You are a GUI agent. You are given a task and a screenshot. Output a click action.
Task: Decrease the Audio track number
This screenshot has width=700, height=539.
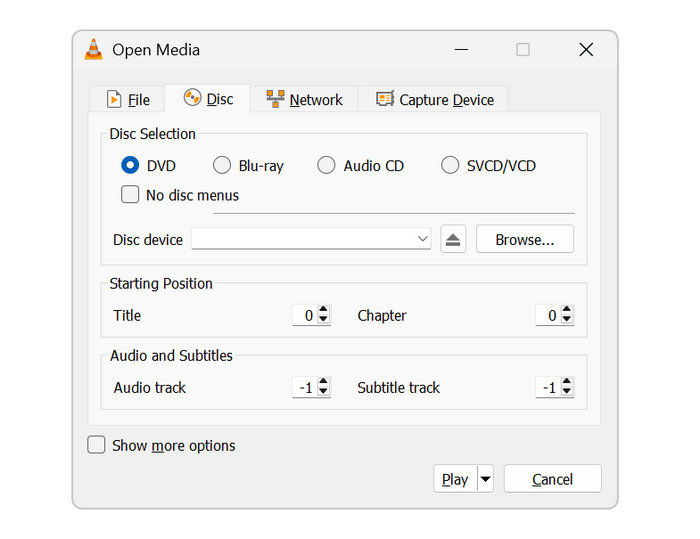click(x=324, y=392)
